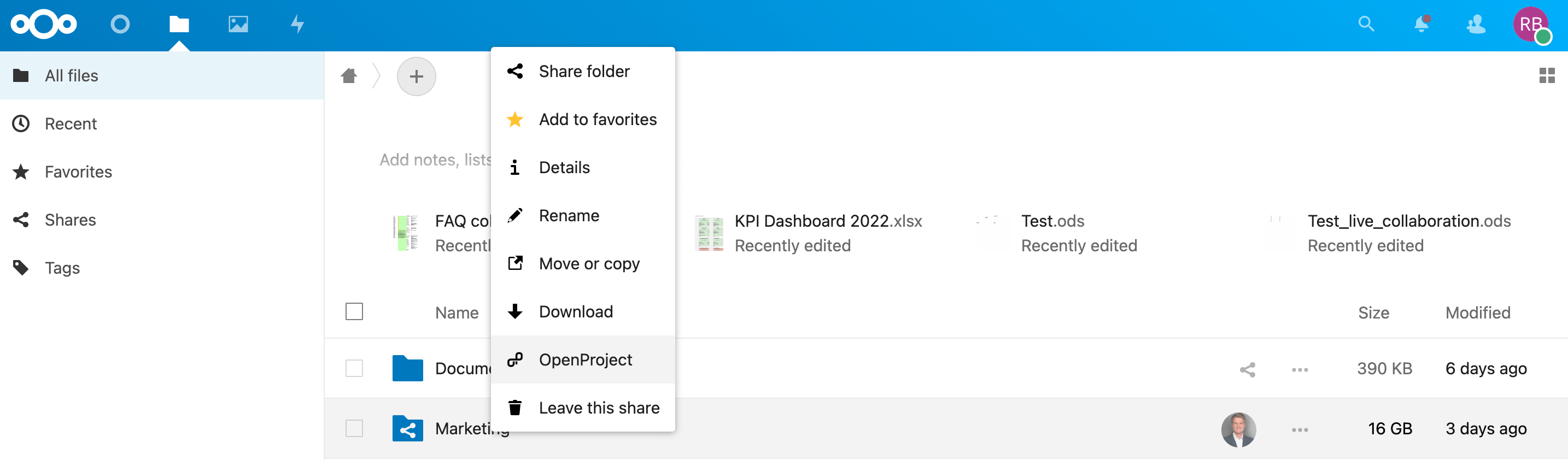Open the Contacts menu icon
1568x460 pixels.
(x=1476, y=25)
